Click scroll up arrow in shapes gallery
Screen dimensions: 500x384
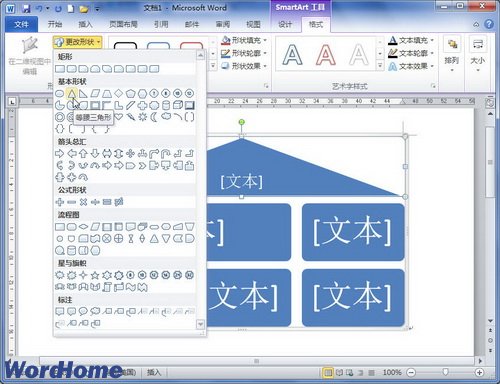click(x=200, y=55)
